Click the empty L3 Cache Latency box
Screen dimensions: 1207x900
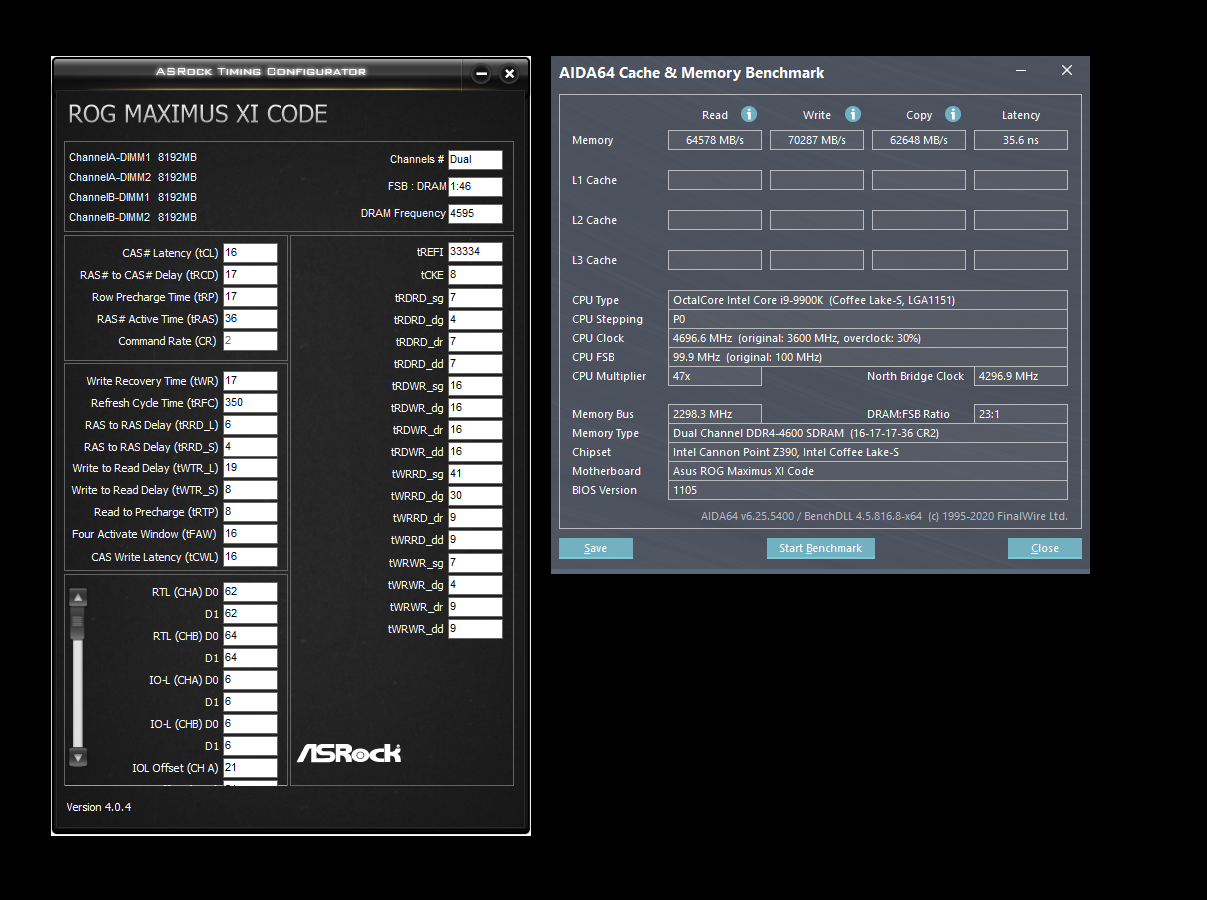pos(1021,260)
